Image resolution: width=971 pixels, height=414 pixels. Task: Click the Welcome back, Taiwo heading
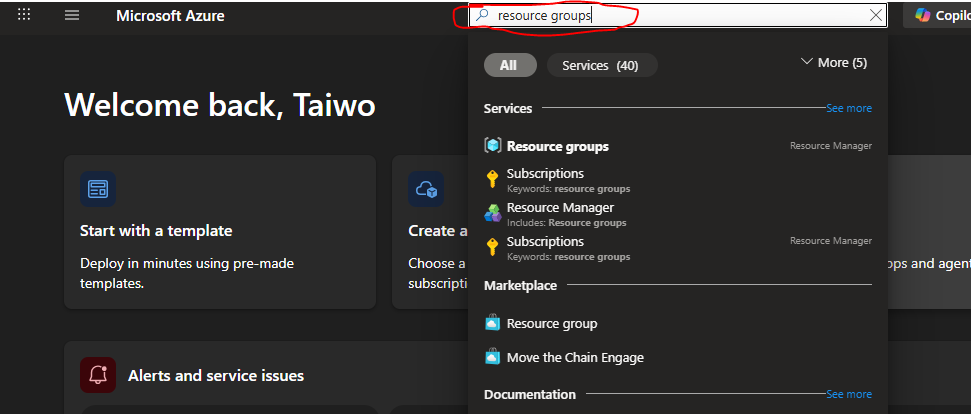(220, 105)
